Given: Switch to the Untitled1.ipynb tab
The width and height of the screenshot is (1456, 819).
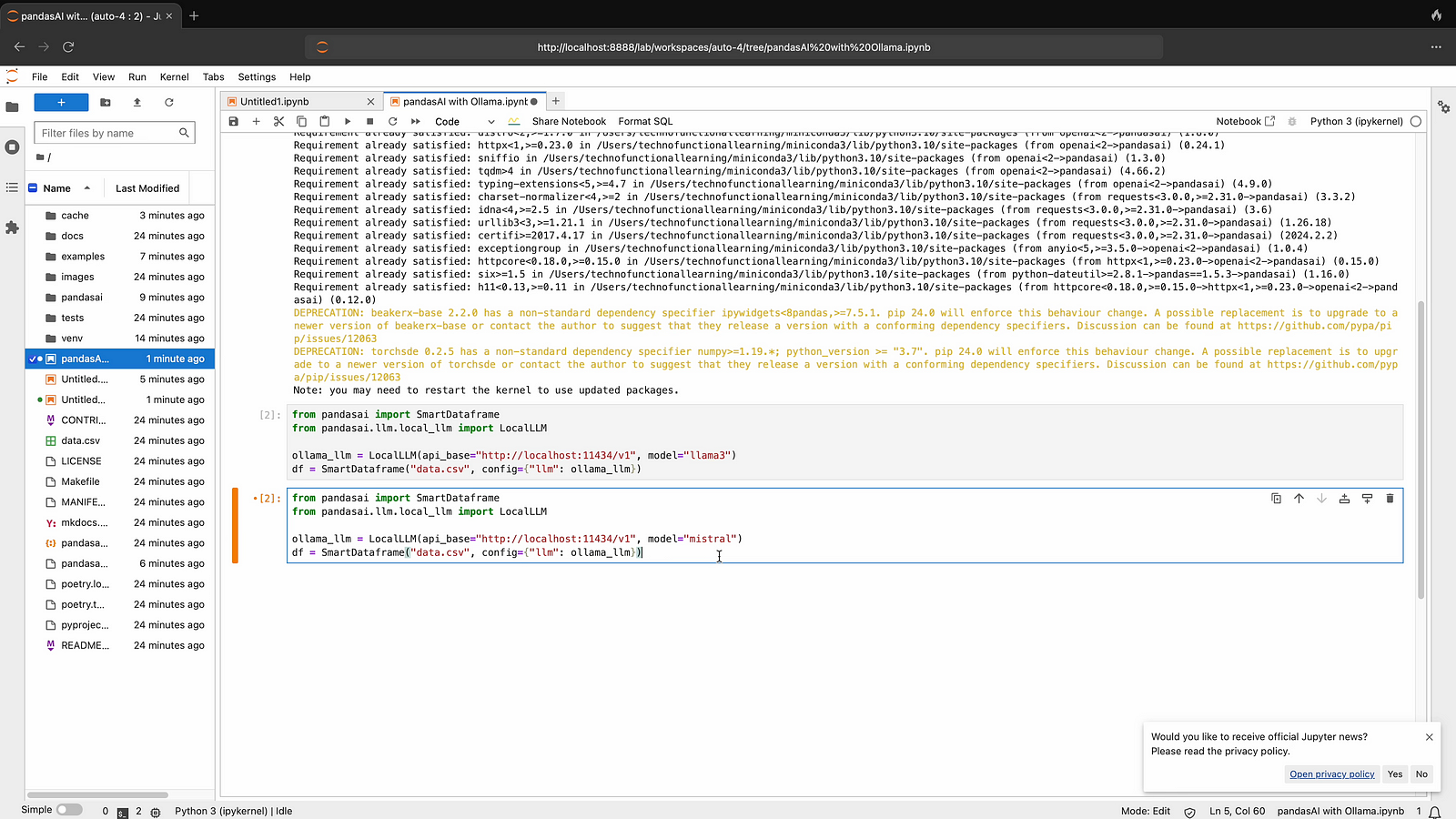Looking at the screenshot, I should (275, 102).
